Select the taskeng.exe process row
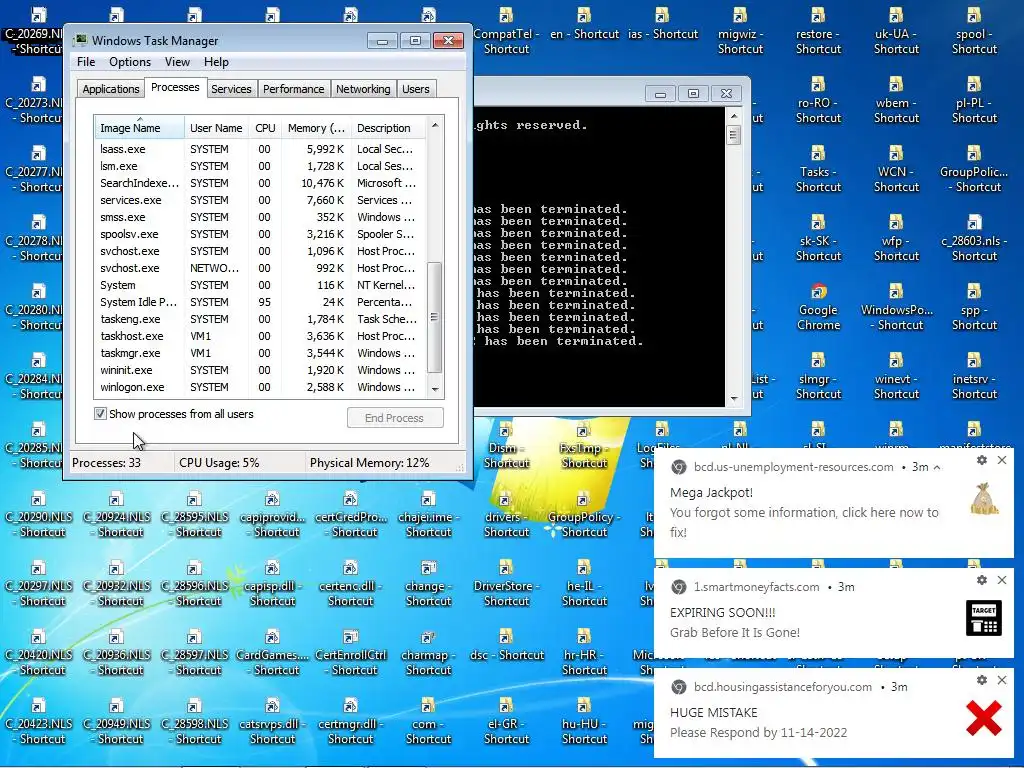The height and width of the screenshot is (768, 1024). pos(259,319)
